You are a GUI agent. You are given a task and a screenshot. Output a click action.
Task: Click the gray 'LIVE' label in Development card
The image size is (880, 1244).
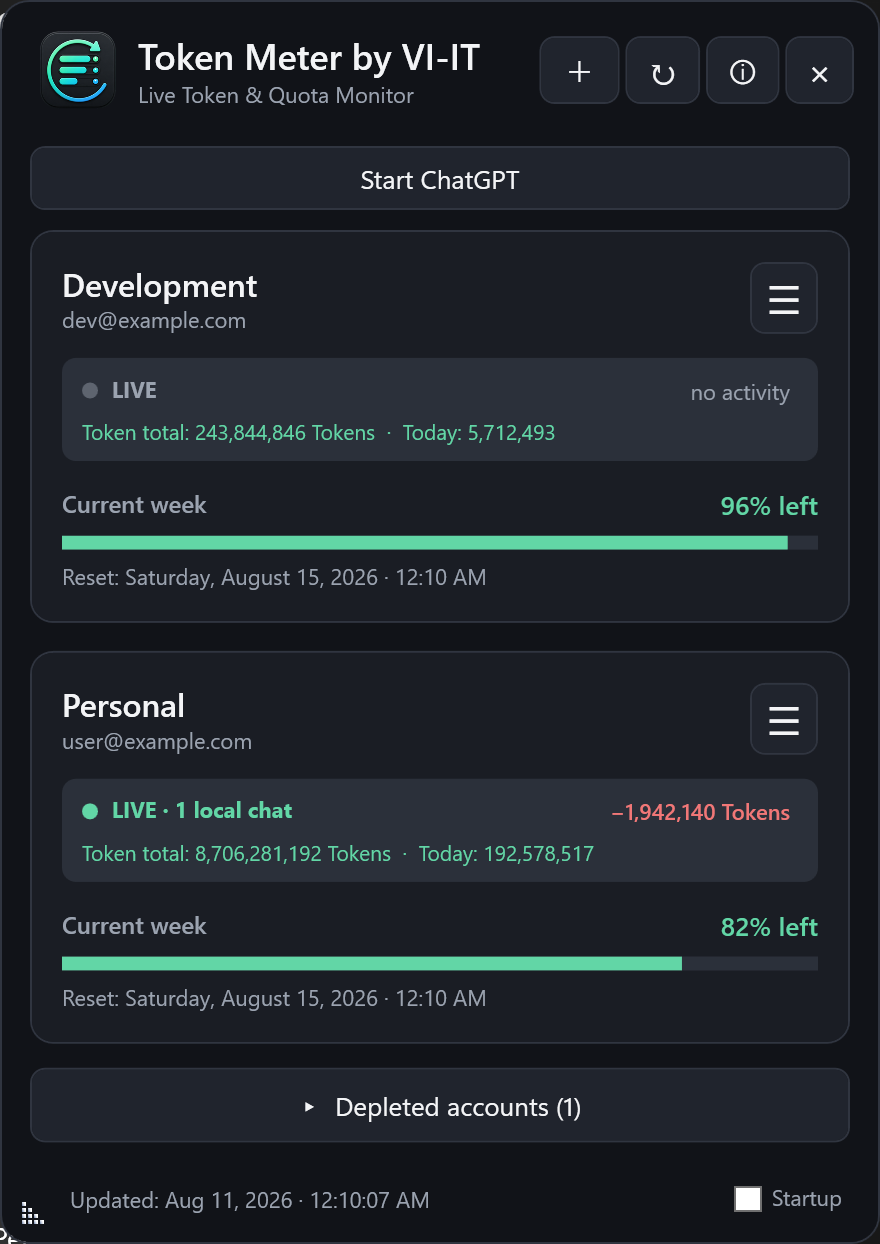(134, 390)
